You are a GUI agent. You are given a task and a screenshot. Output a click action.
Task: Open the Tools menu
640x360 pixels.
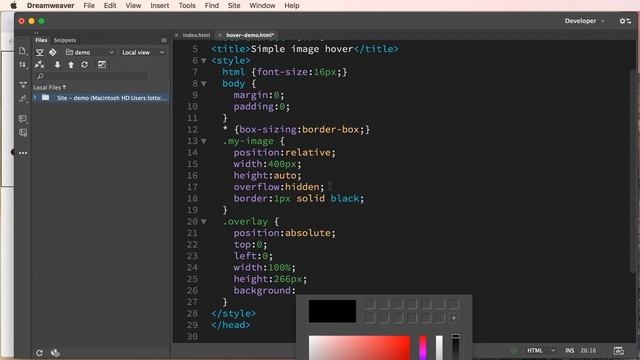tap(187, 5)
